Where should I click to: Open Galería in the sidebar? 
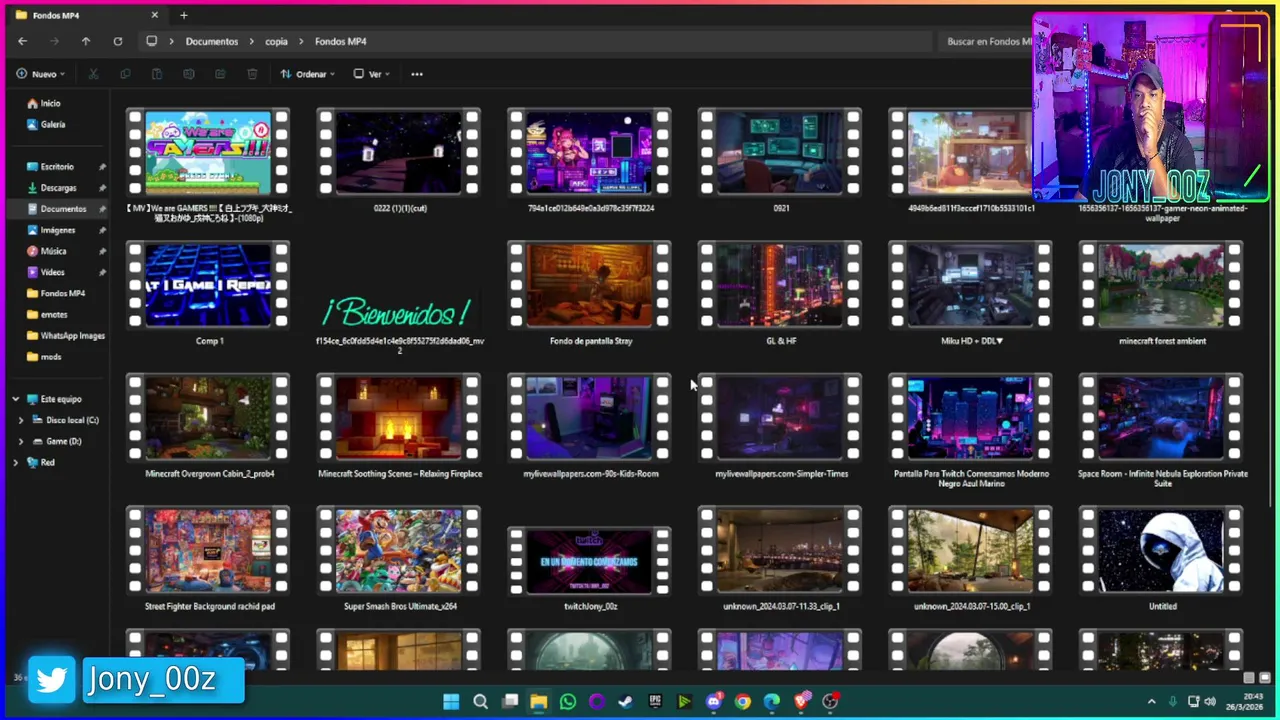(53, 125)
